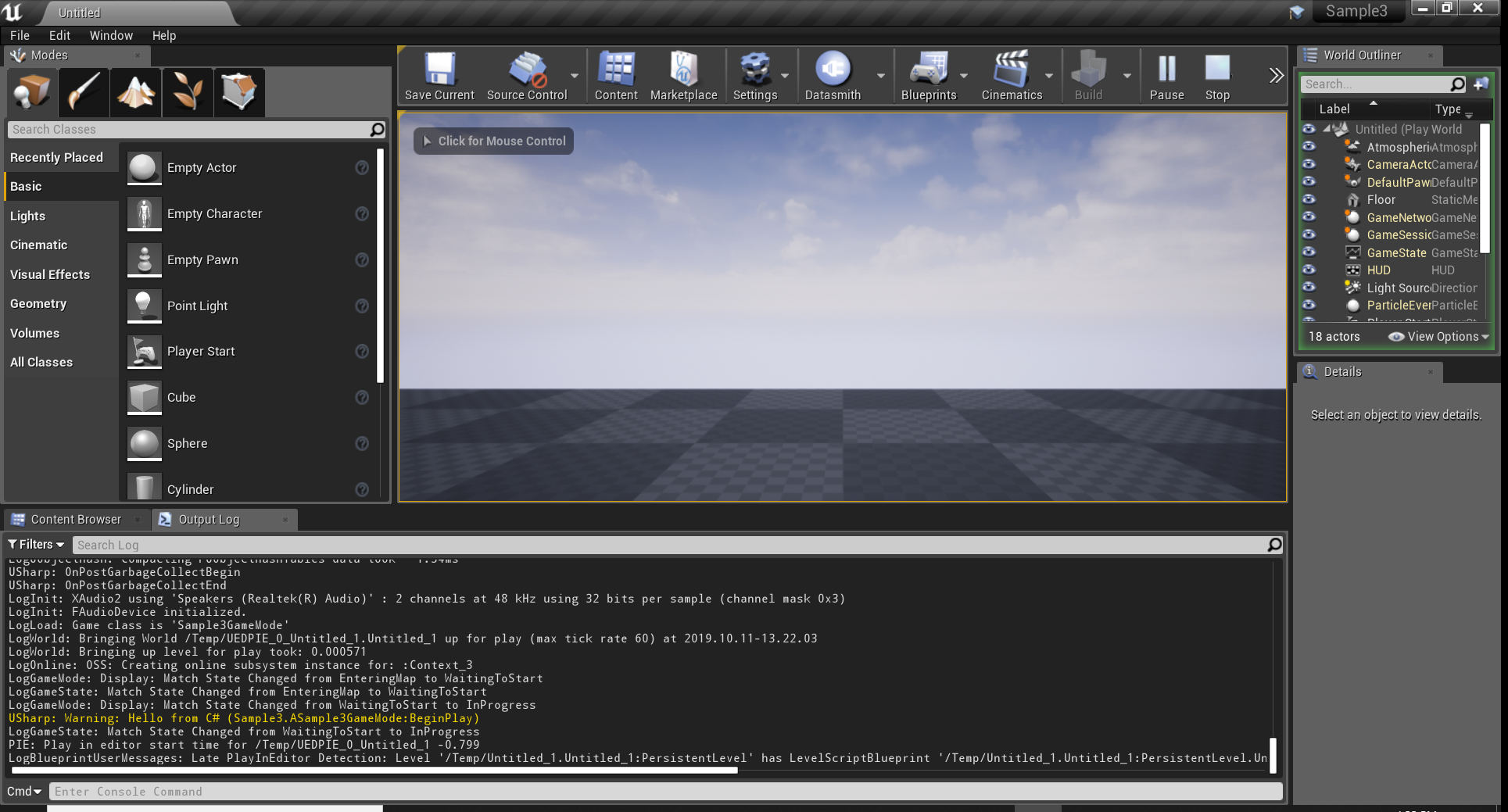Open the Blueprints toolbar icon

pos(929,69)
